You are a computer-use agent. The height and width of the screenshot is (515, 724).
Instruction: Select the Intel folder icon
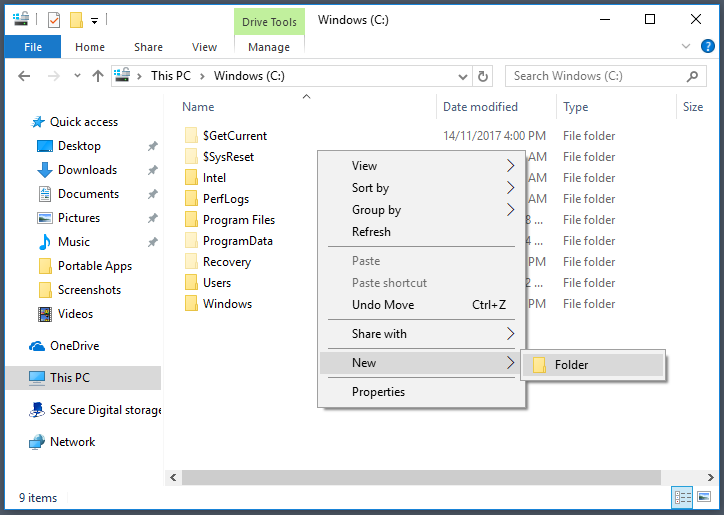tap(191, 178)
